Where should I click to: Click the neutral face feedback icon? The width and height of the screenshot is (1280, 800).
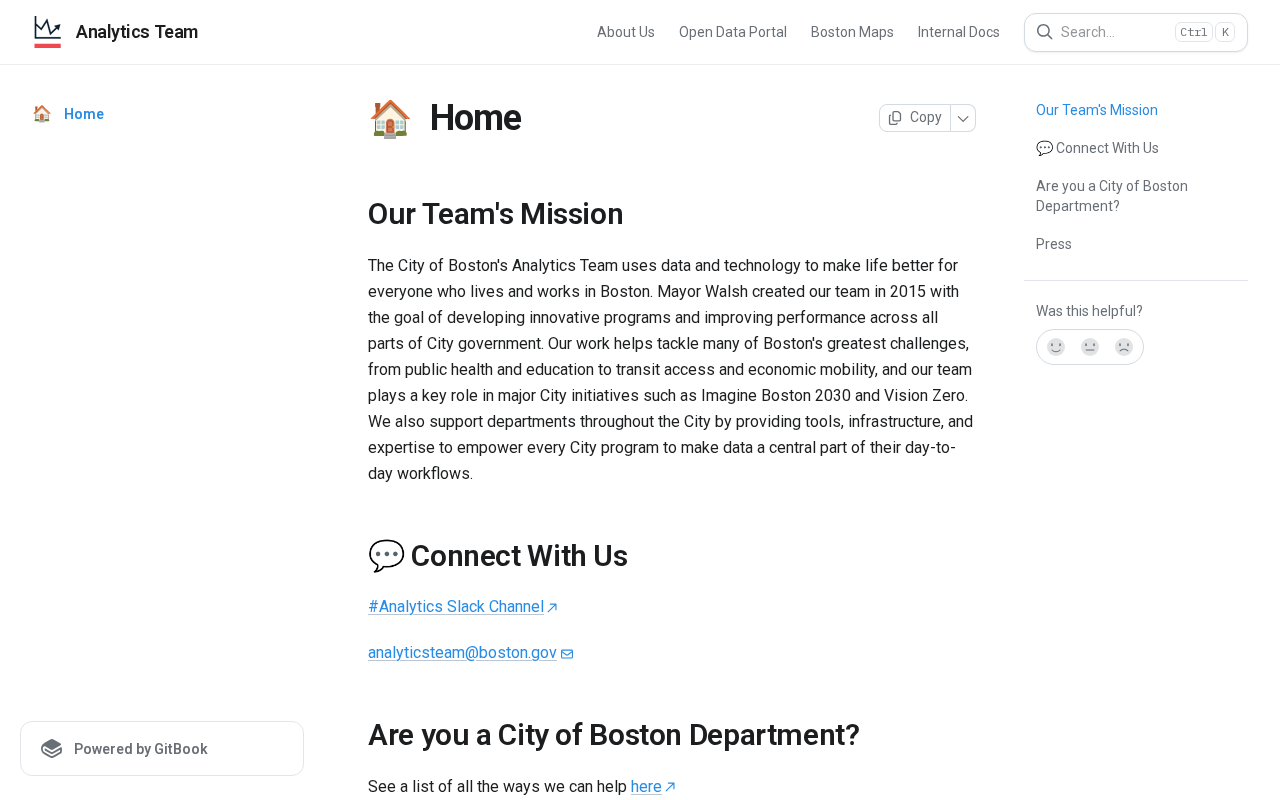1090,347
